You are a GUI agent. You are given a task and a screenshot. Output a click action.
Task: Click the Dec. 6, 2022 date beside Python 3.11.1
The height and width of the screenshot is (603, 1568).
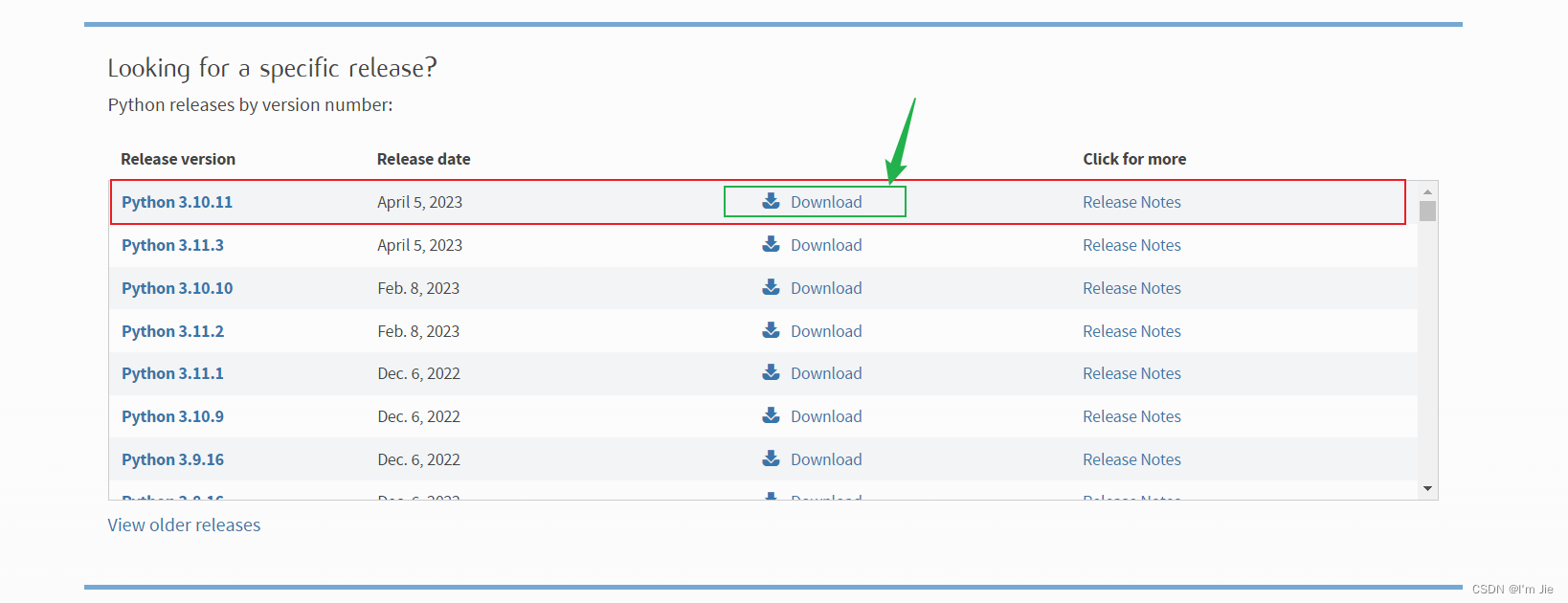(418, 373)
